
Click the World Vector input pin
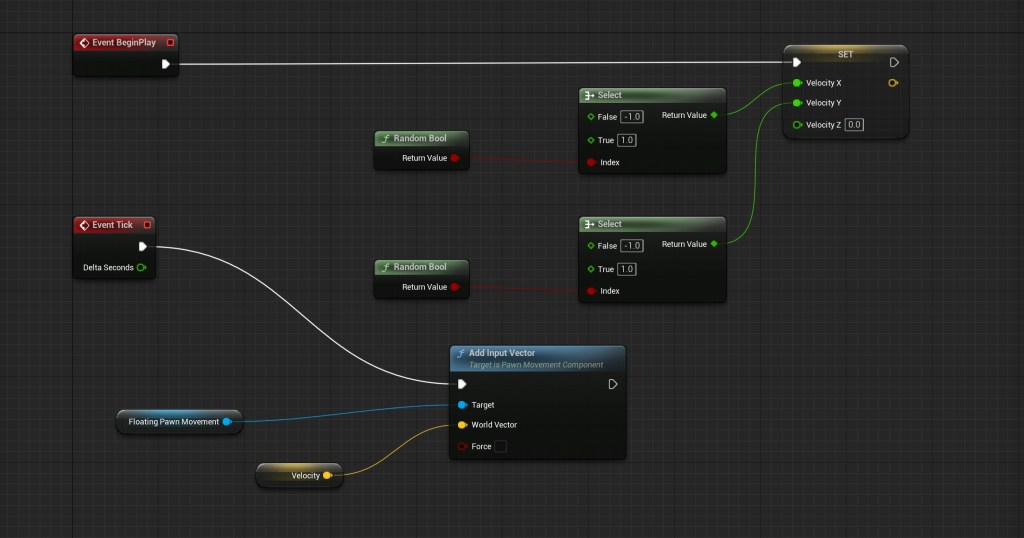coord(462,425)
